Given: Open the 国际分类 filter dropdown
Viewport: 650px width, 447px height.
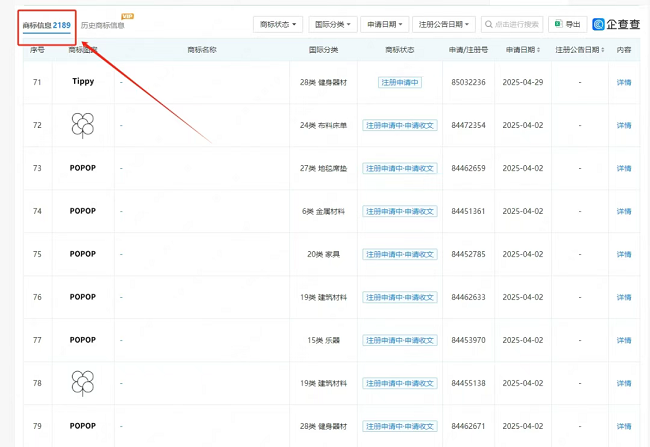Looking at the screenshot, I should coord(333,24).
